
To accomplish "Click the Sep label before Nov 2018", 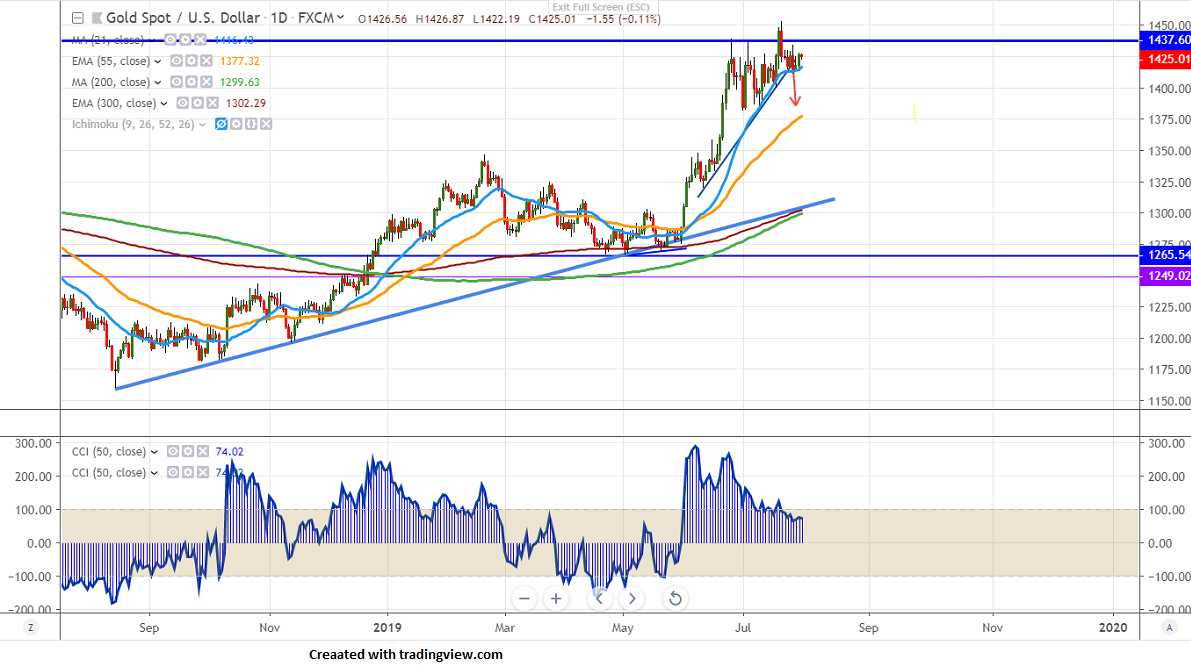I will (149, 628).
